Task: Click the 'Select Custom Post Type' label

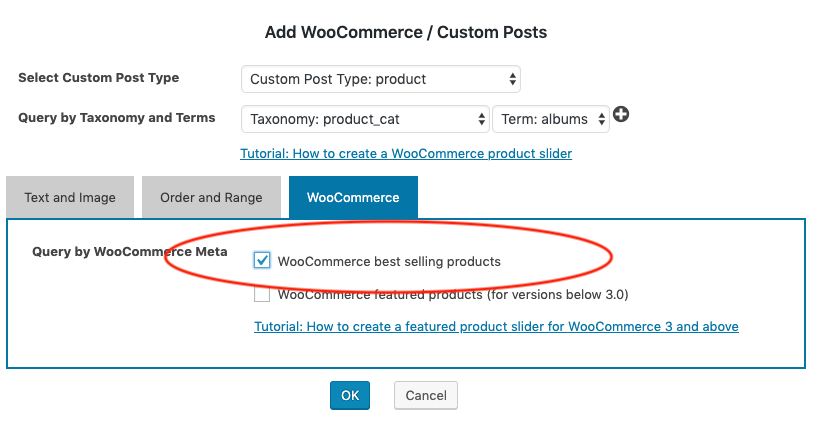Action: pyautogui.click(x=98, y=78)
